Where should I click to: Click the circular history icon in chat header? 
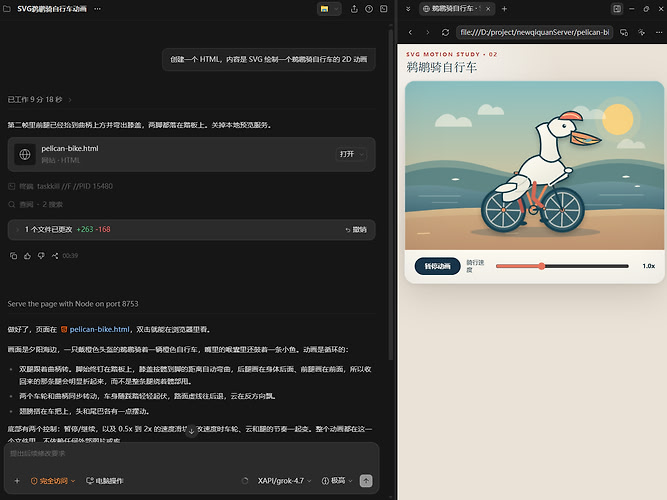click(369, 9)
